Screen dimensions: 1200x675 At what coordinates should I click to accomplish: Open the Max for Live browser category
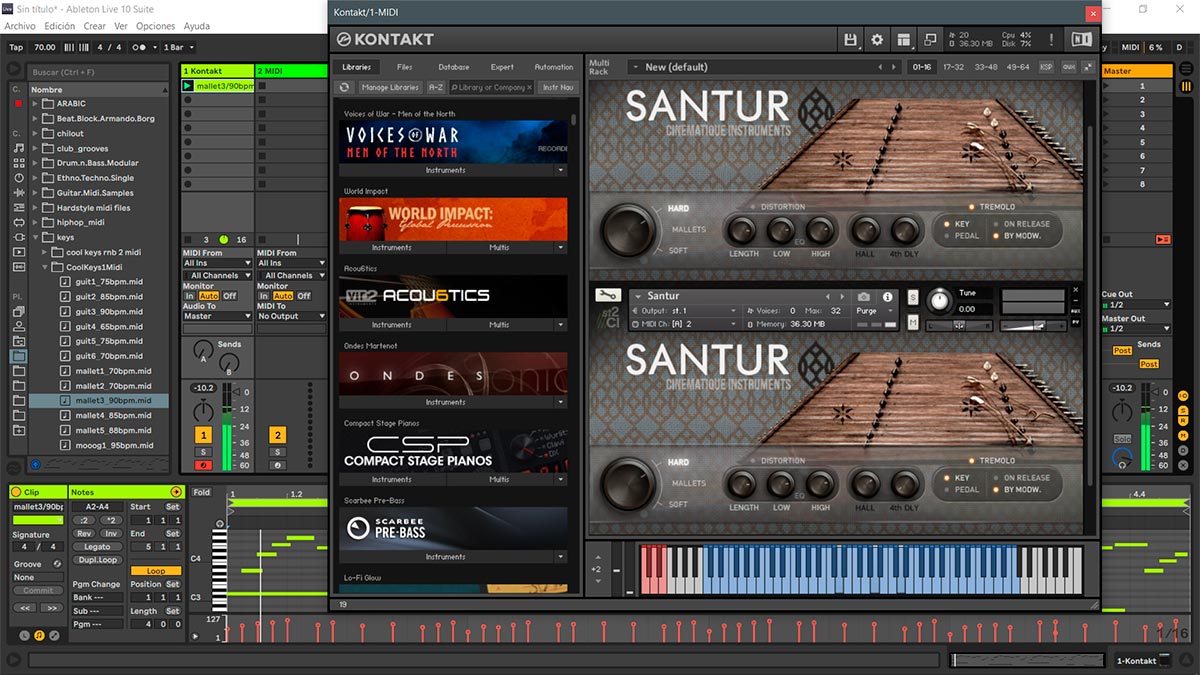click(19, 222)
